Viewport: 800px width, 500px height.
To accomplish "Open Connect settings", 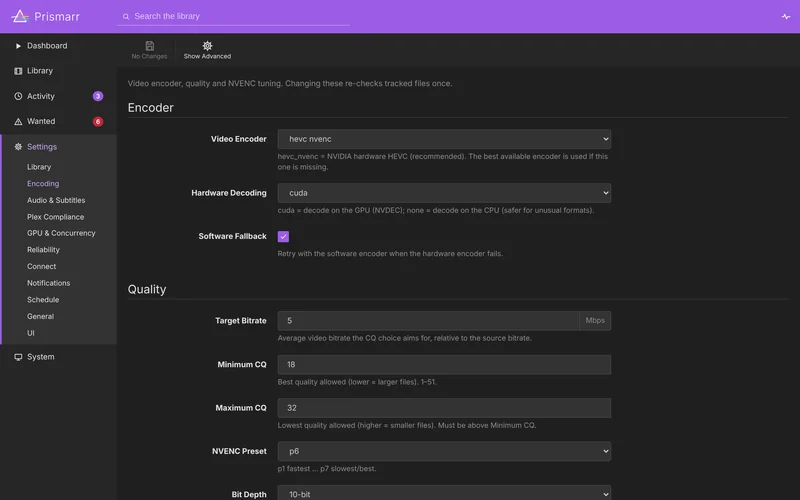I will click(x=41, y=266).
